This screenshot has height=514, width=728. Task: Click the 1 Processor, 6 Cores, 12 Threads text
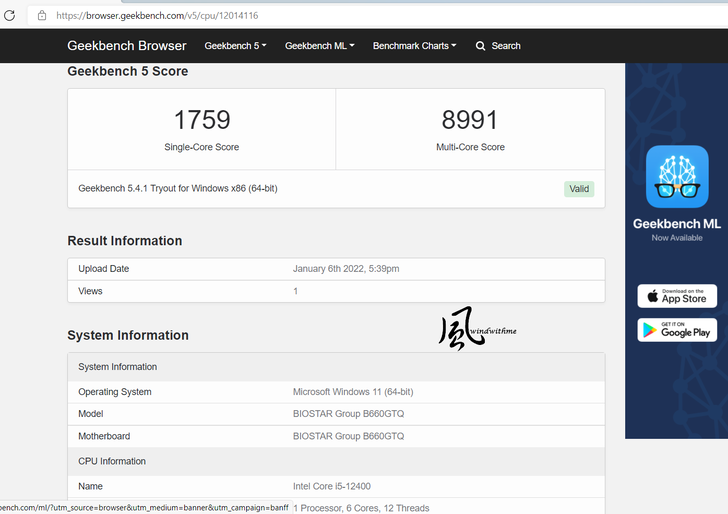click(361, 507)
